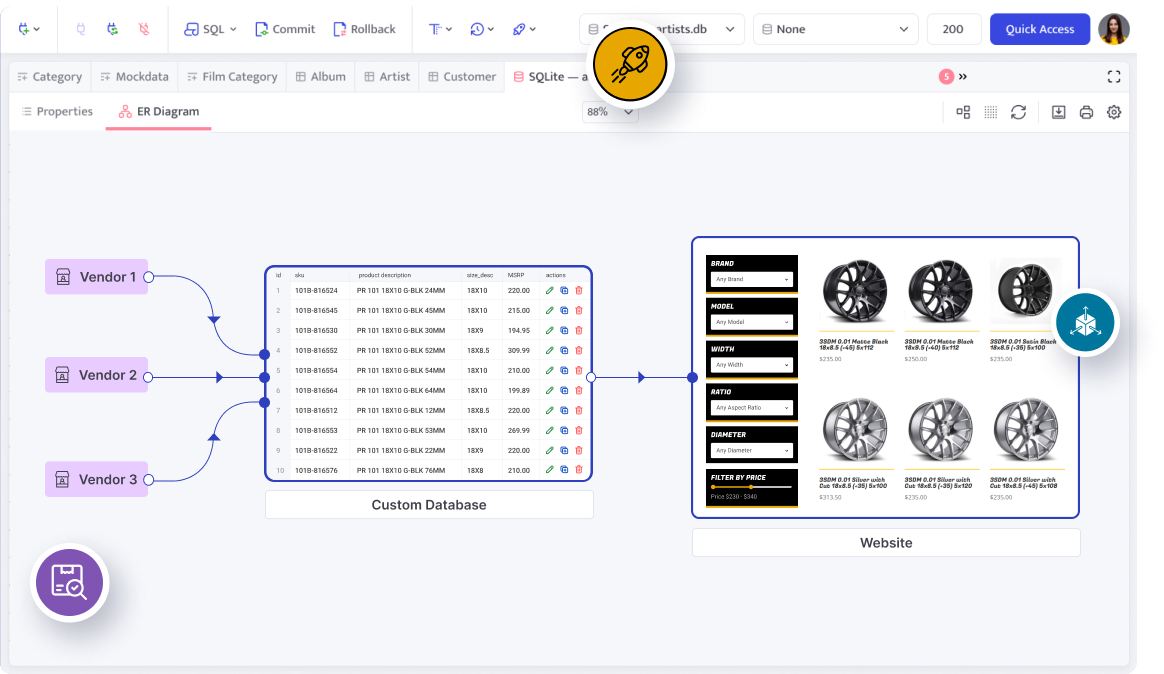Open the SQL dropdown menu

tap(210, 29)
